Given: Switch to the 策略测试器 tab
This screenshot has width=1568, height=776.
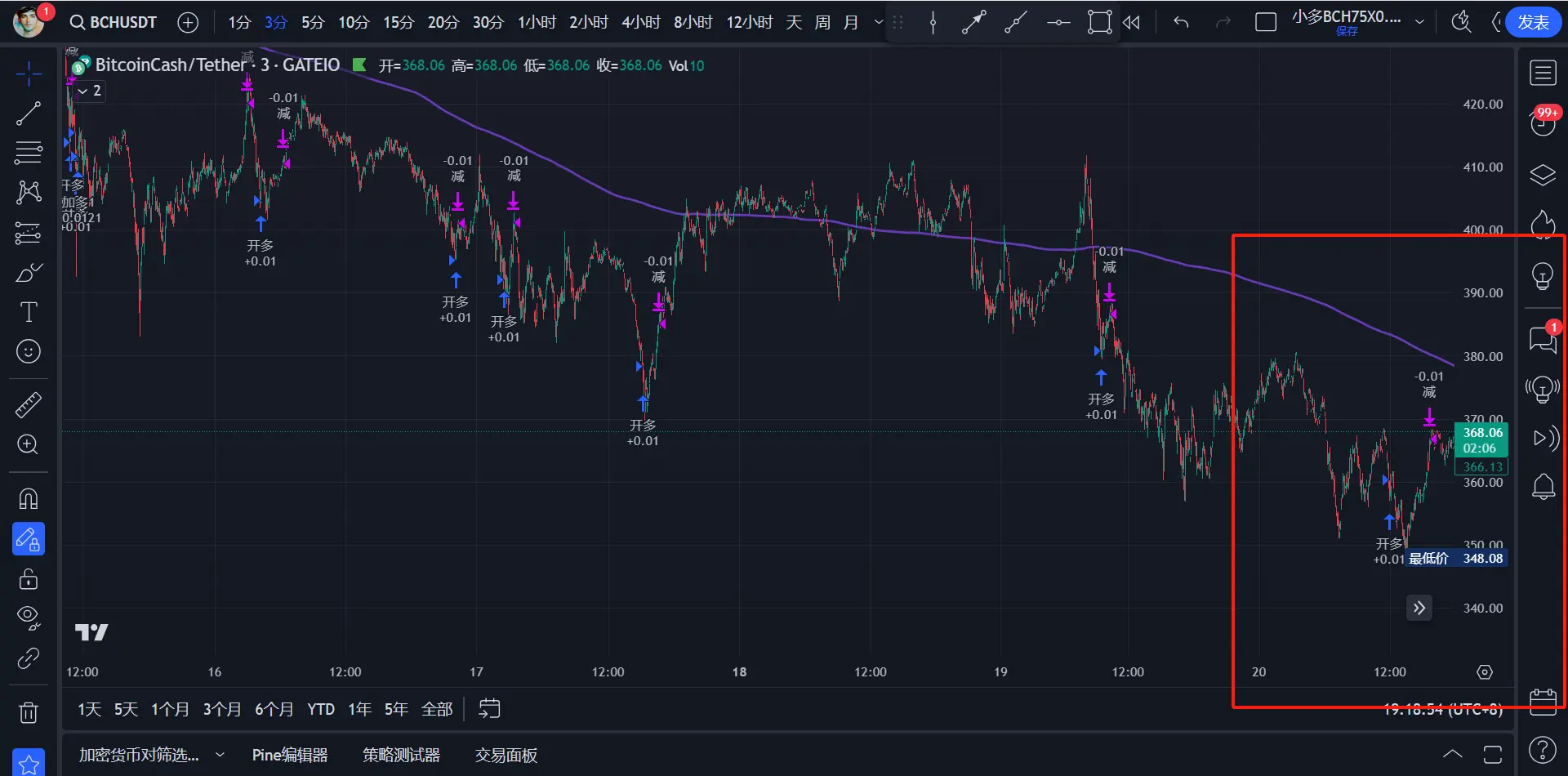Looking at the screenshot, I should 401,756.
